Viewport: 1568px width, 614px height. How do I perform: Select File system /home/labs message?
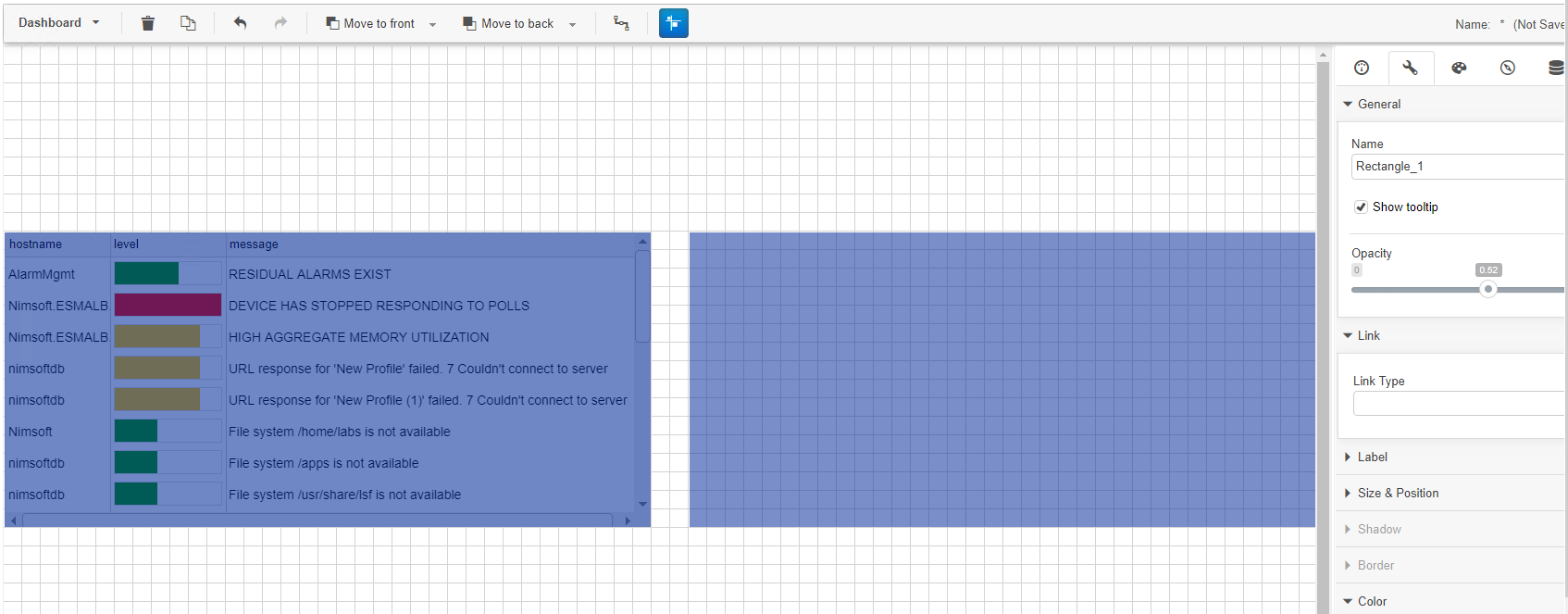[x=340, y=432]
